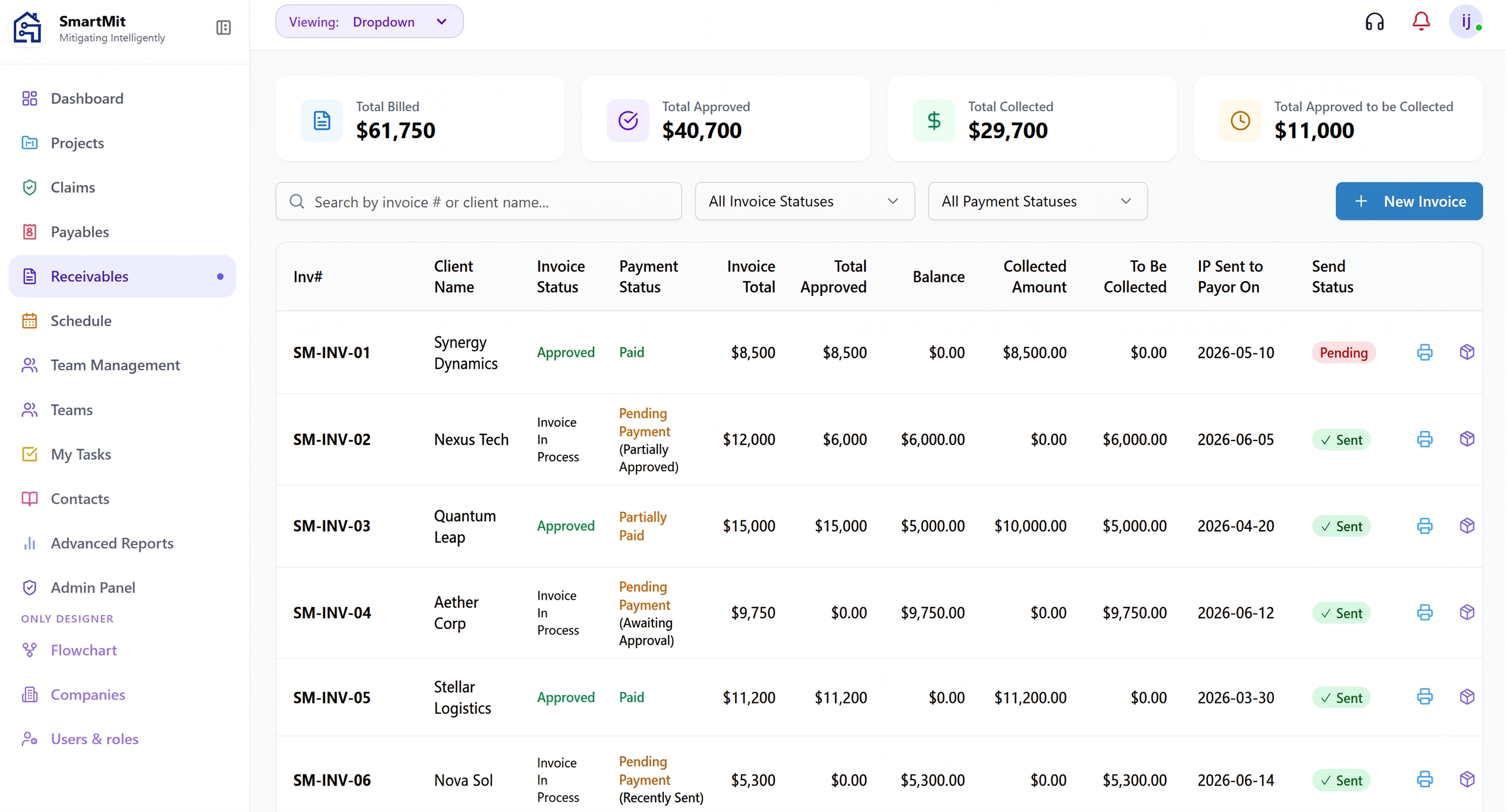
Task: Click the Balance column header
Action: (x=938, y=277)
